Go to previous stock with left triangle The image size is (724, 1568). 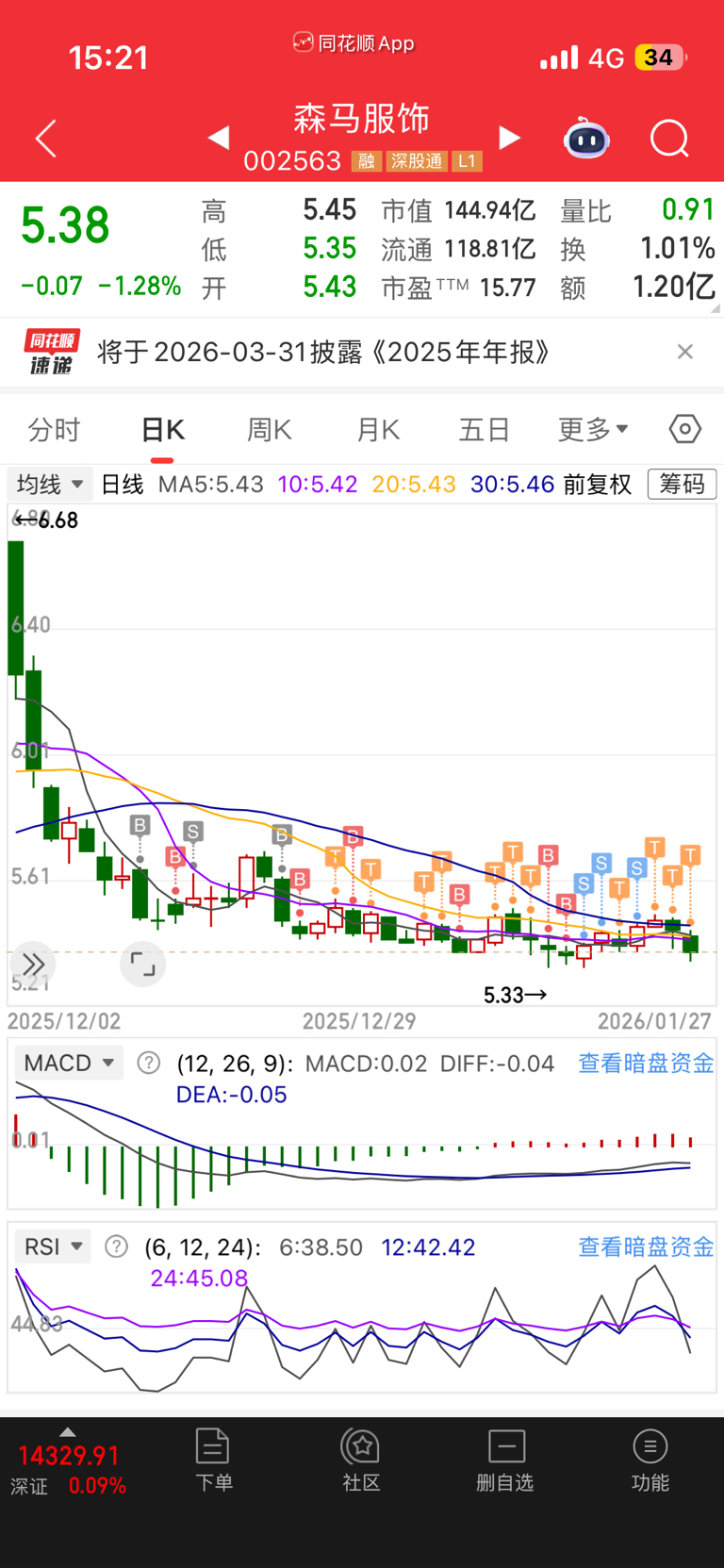coord(219,138)
